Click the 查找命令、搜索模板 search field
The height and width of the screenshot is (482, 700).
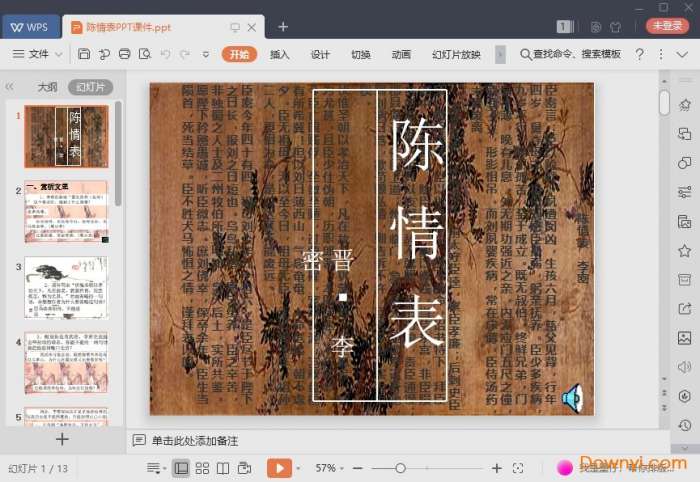(571, 54)
